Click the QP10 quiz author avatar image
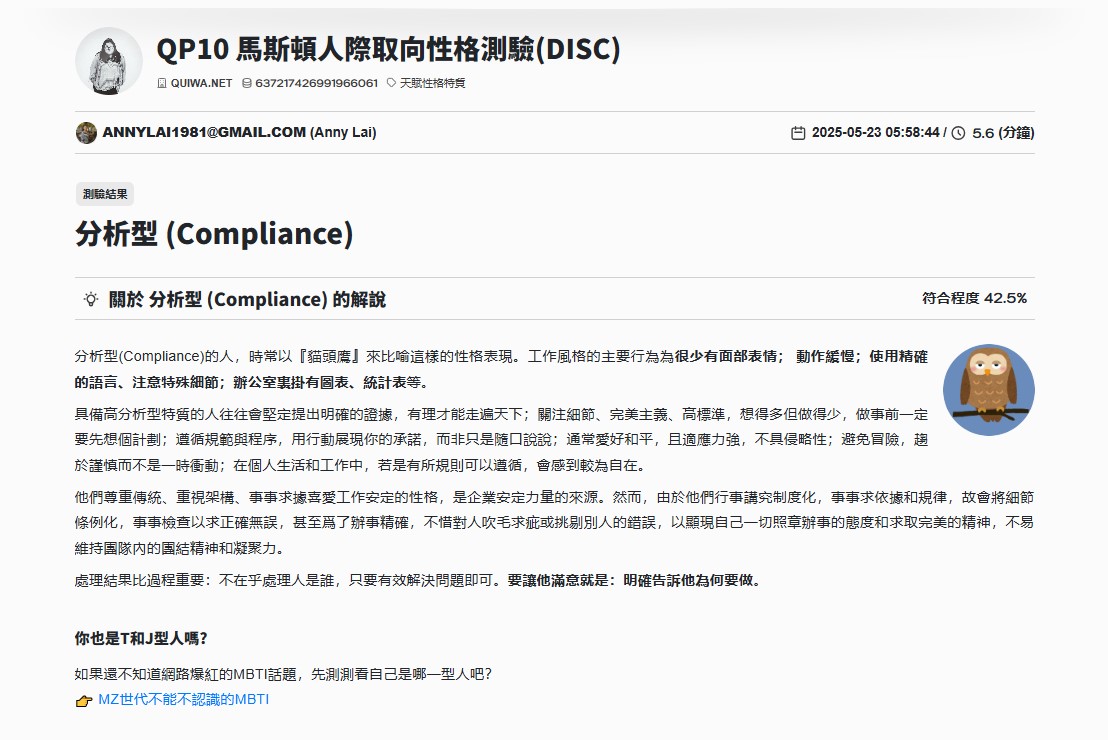Image resolution: width=1108 pixels, height=740 pixels. (109, 61)
